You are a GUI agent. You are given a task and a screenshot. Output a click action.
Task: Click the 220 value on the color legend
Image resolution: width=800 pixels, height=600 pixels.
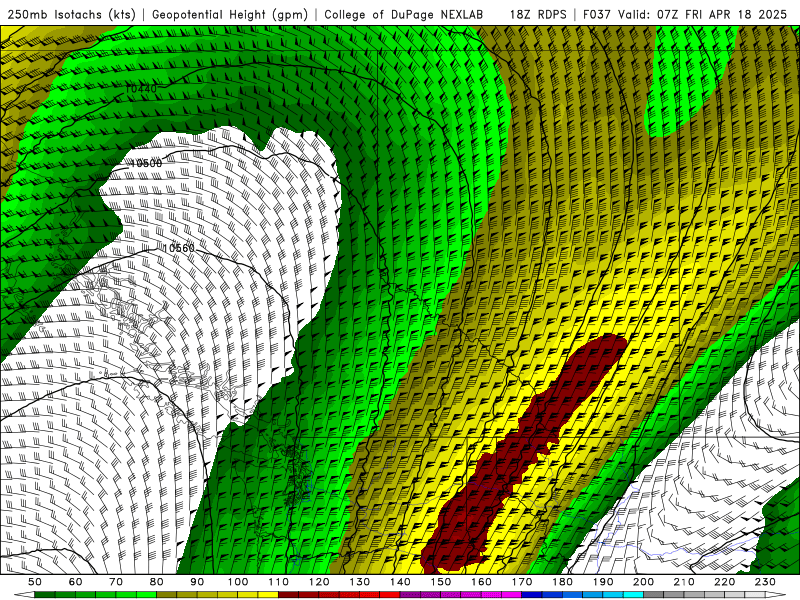click(x=724, y=582)
